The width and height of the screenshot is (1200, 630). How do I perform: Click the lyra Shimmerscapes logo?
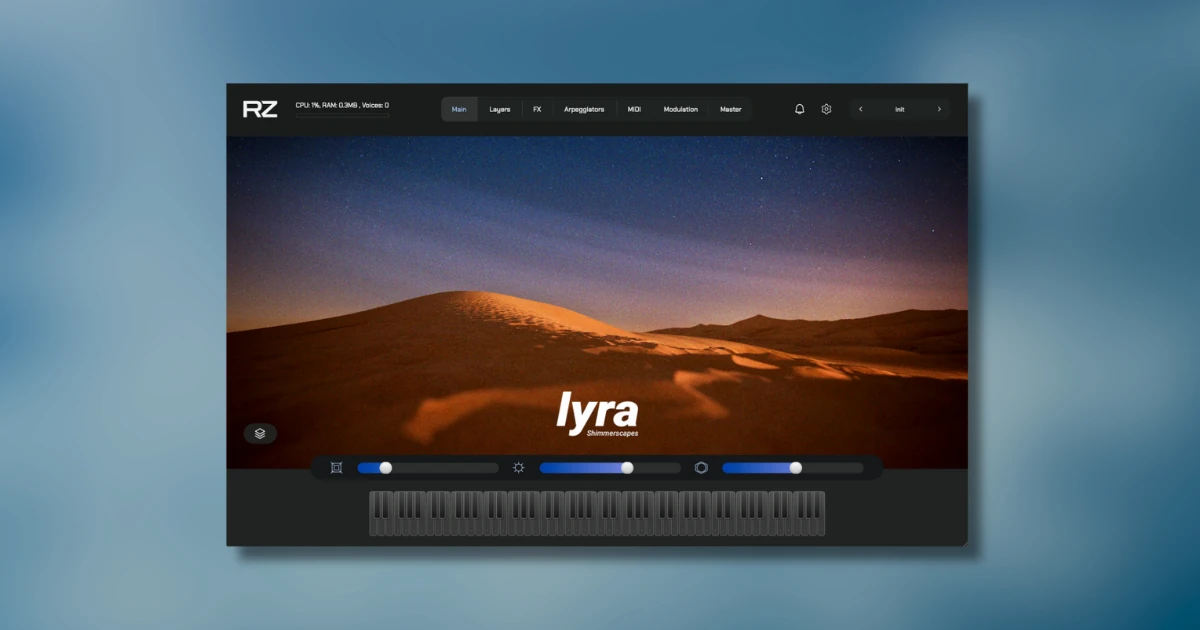(x=597, y=415)
